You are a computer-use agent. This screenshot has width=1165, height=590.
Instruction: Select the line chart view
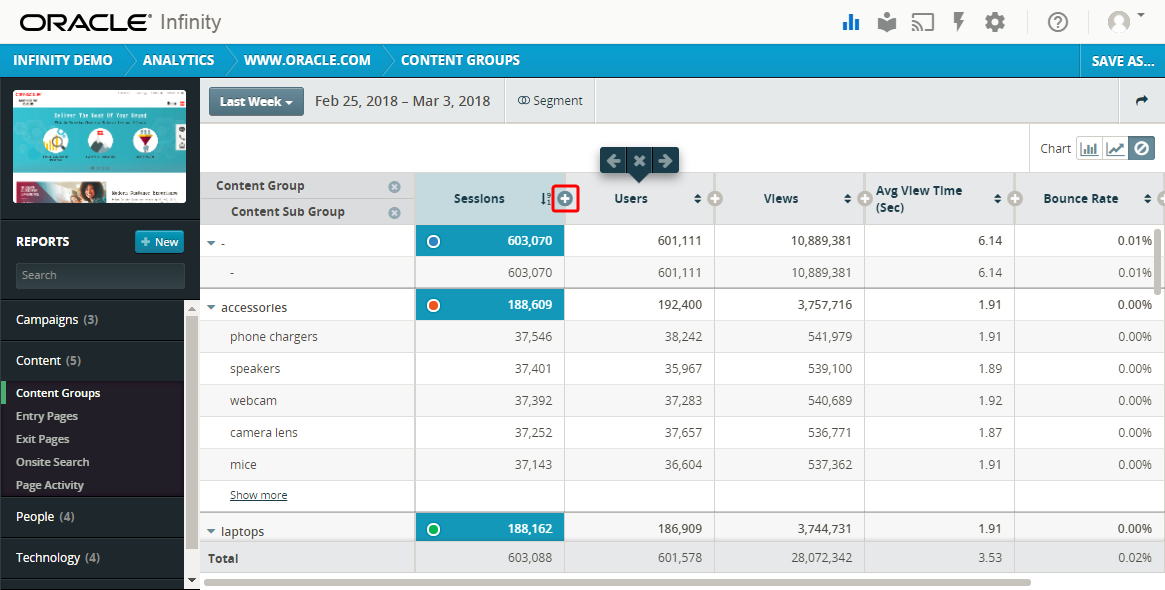[1115, 149]
